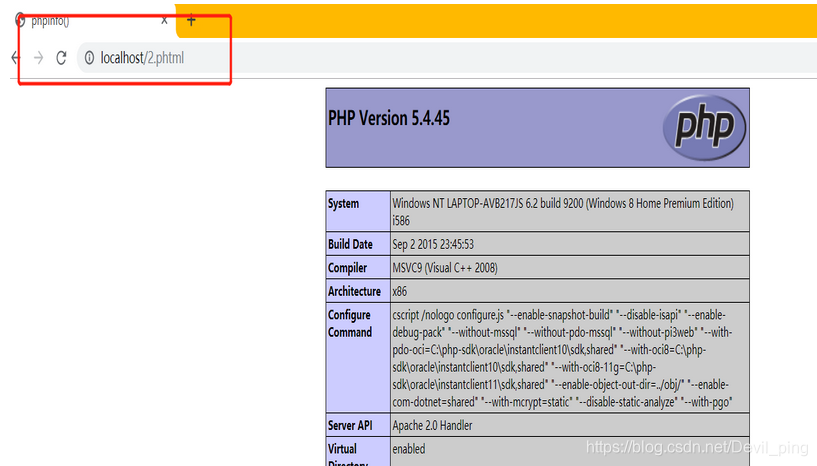Screen dimensions: 817x466
Task: Click the Configure Command label
Action: (350, 324)
